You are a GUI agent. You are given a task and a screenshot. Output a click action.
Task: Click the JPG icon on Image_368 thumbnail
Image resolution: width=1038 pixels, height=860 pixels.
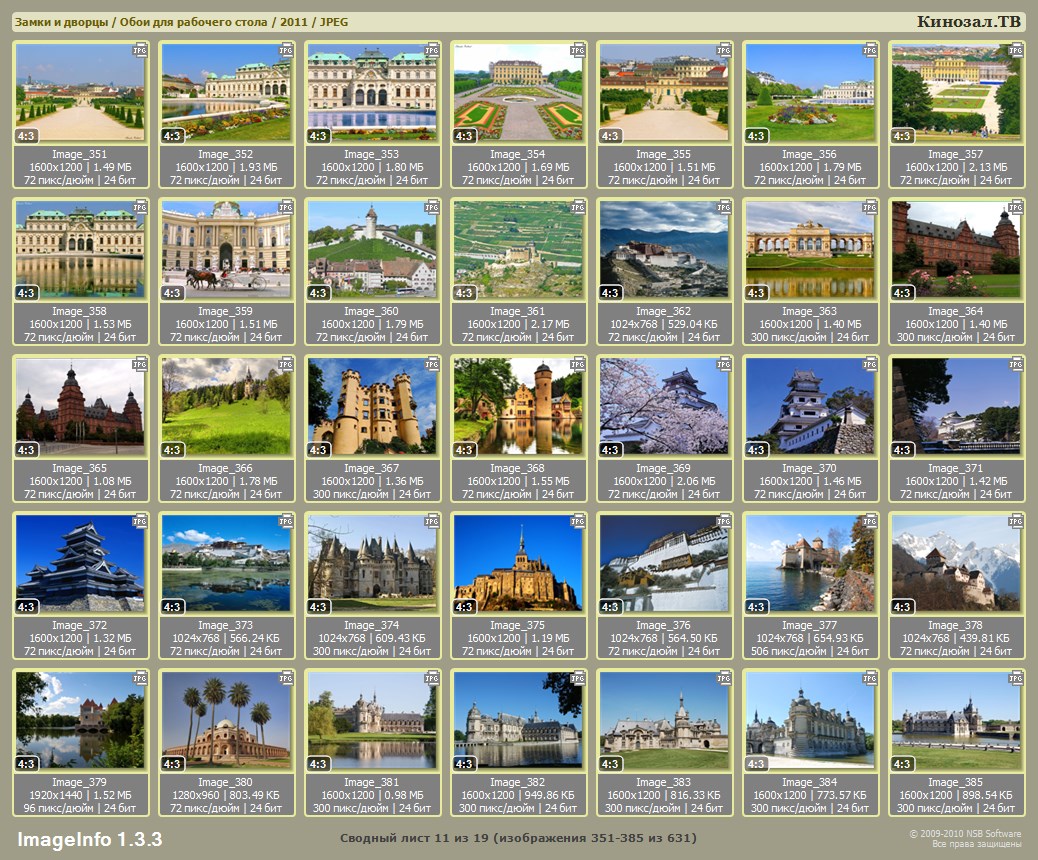[x=578, y=363]
